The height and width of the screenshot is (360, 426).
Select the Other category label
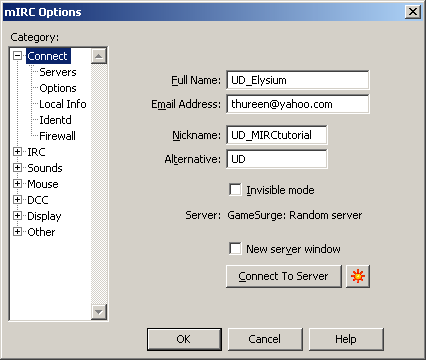coord(41,232)
